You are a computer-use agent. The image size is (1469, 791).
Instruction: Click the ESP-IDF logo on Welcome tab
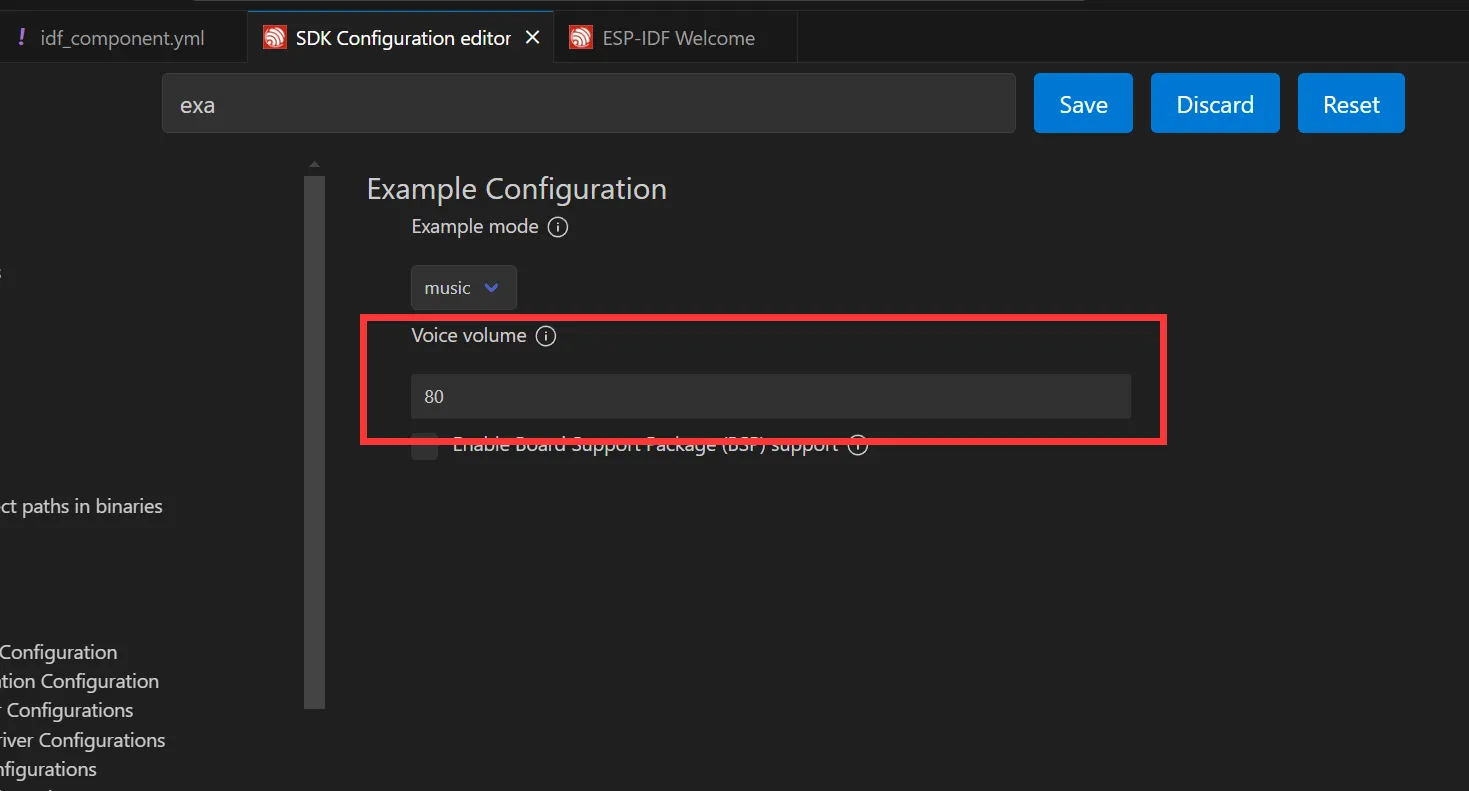[x=580, y=38]
